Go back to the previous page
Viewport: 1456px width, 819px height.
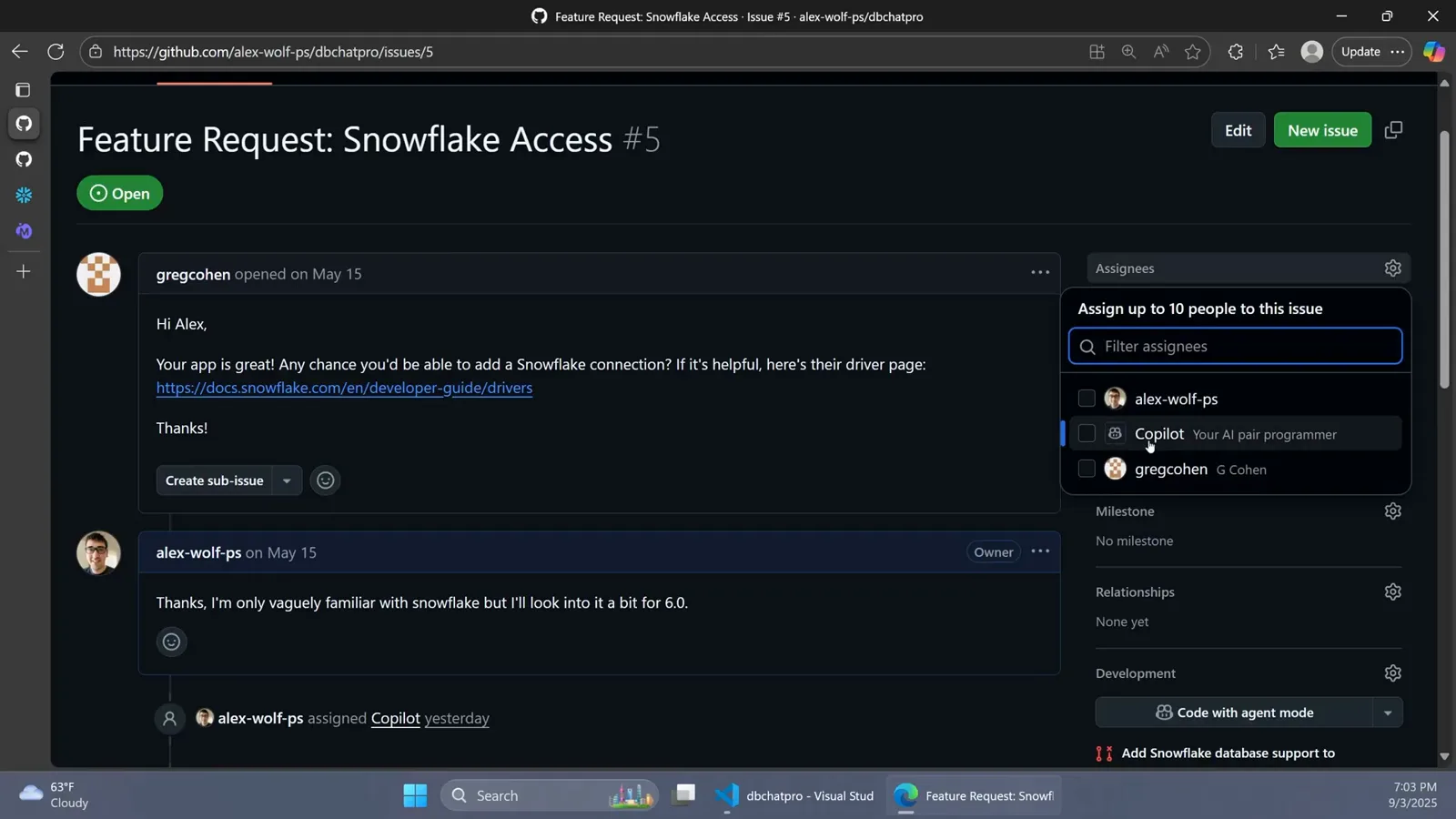tap(19, 52)
